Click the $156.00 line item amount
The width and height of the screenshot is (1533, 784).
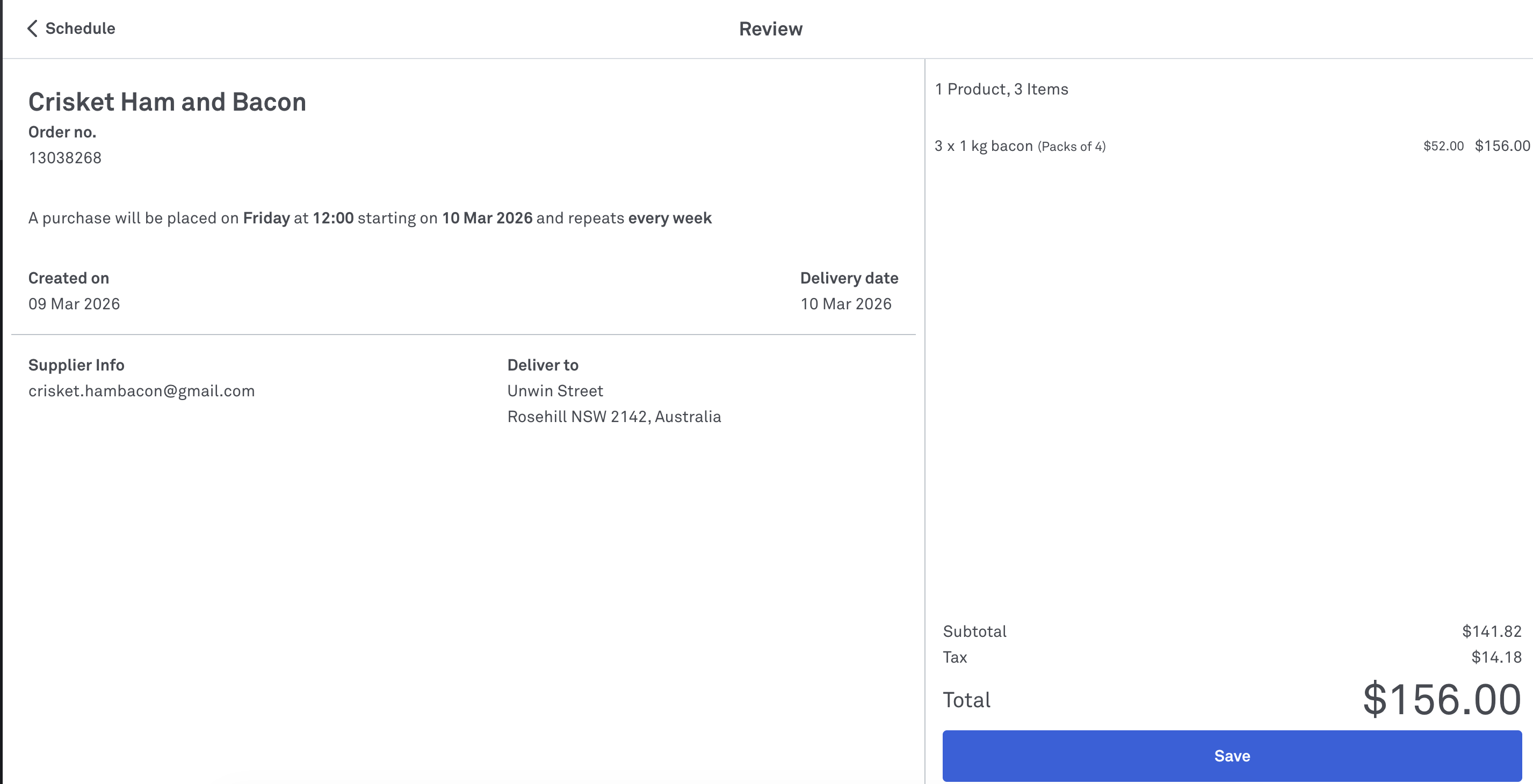[1502, 146]
